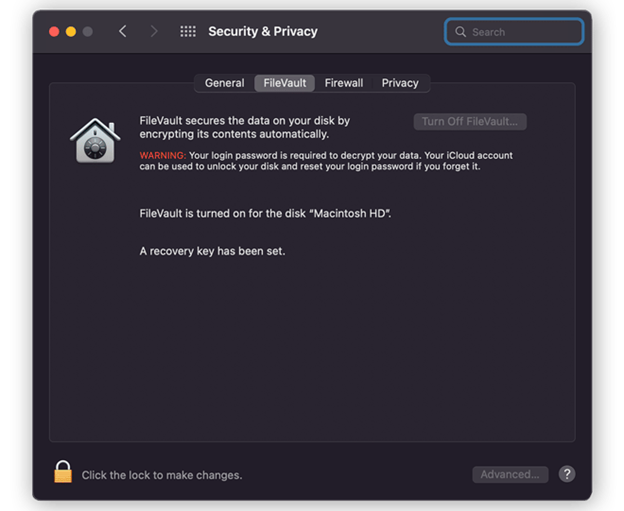Go back with the left chevron
This screenshot has height=511, width=624.
pos(122,31)
